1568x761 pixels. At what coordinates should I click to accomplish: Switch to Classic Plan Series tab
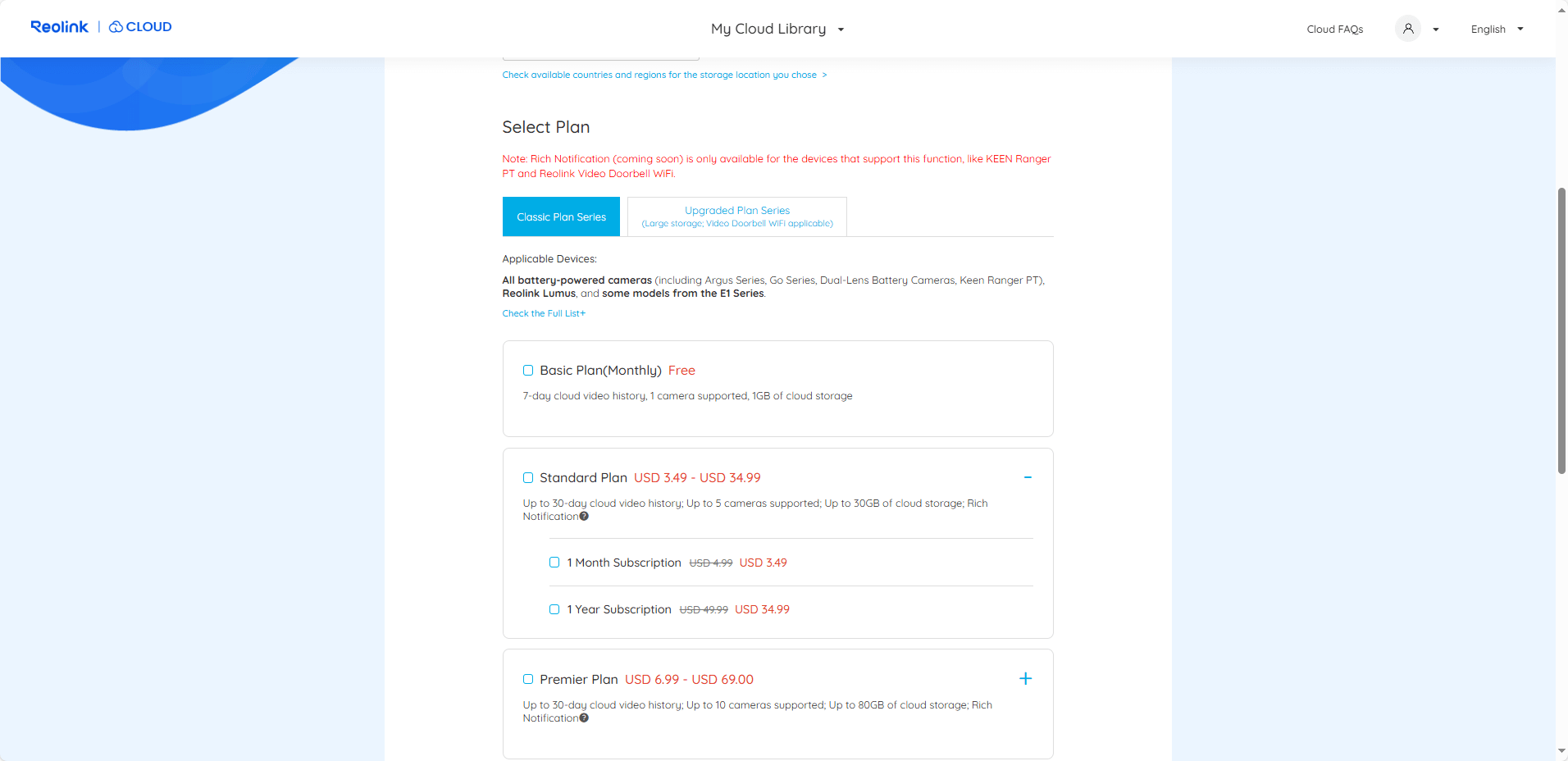561,216
